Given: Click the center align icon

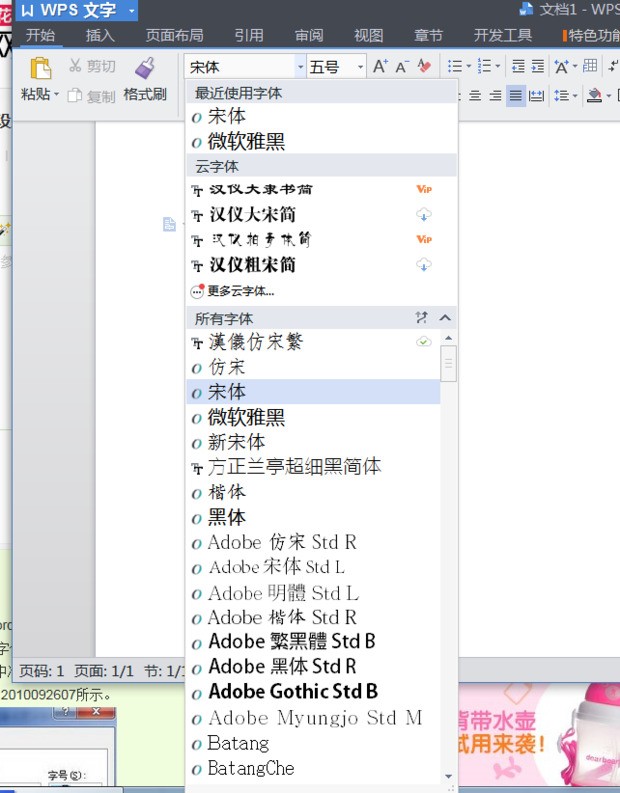Looking at the screenshot, I should click(475, 96).
